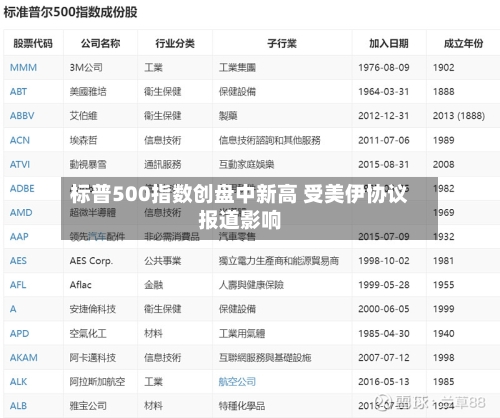The image size is (500, 418).
Task: Click the 2012-12-31 join date
Action: point(384,116)
